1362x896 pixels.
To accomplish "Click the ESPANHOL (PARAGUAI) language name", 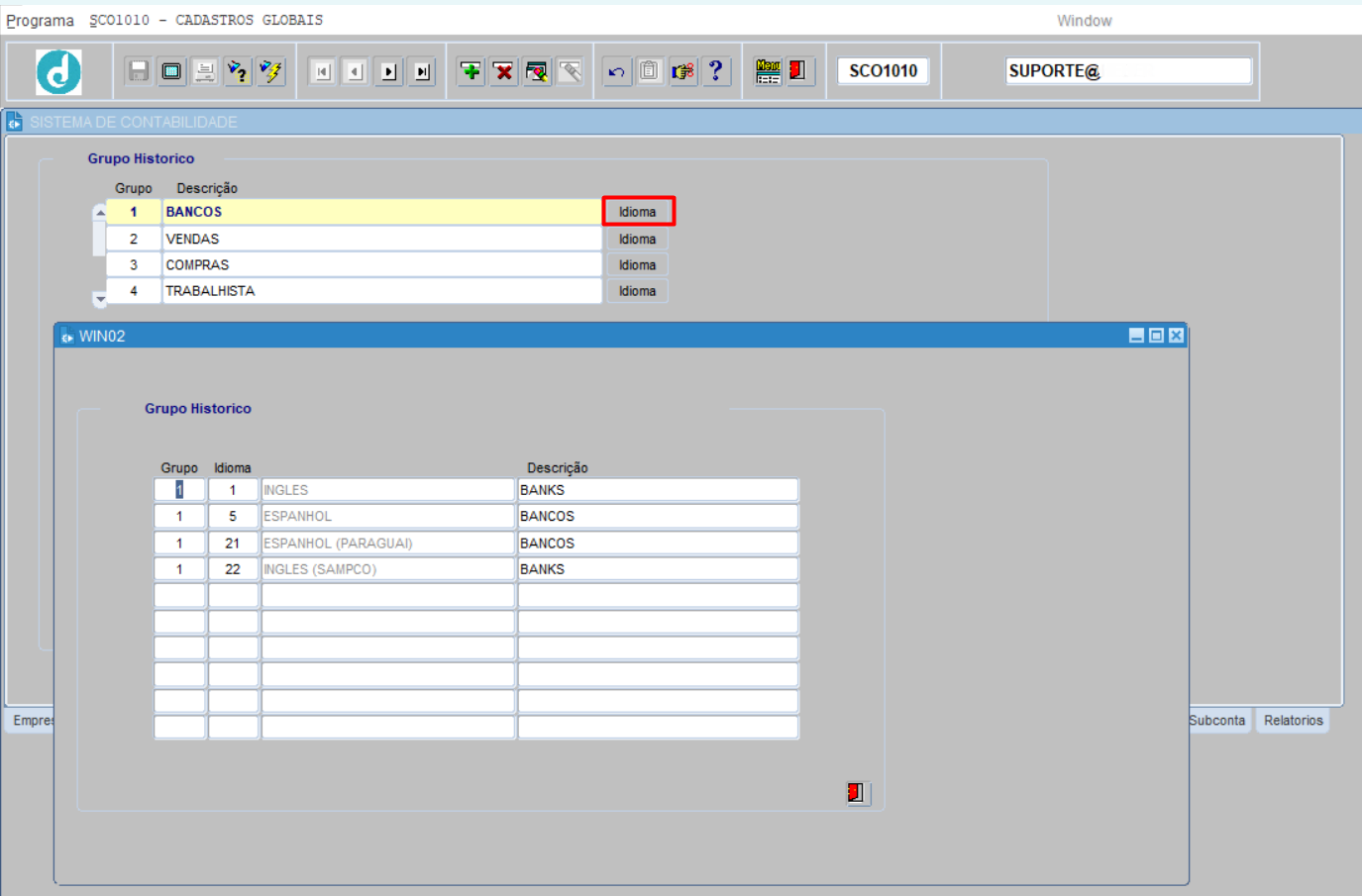I will pyautogui.click(x=387, y=544).
